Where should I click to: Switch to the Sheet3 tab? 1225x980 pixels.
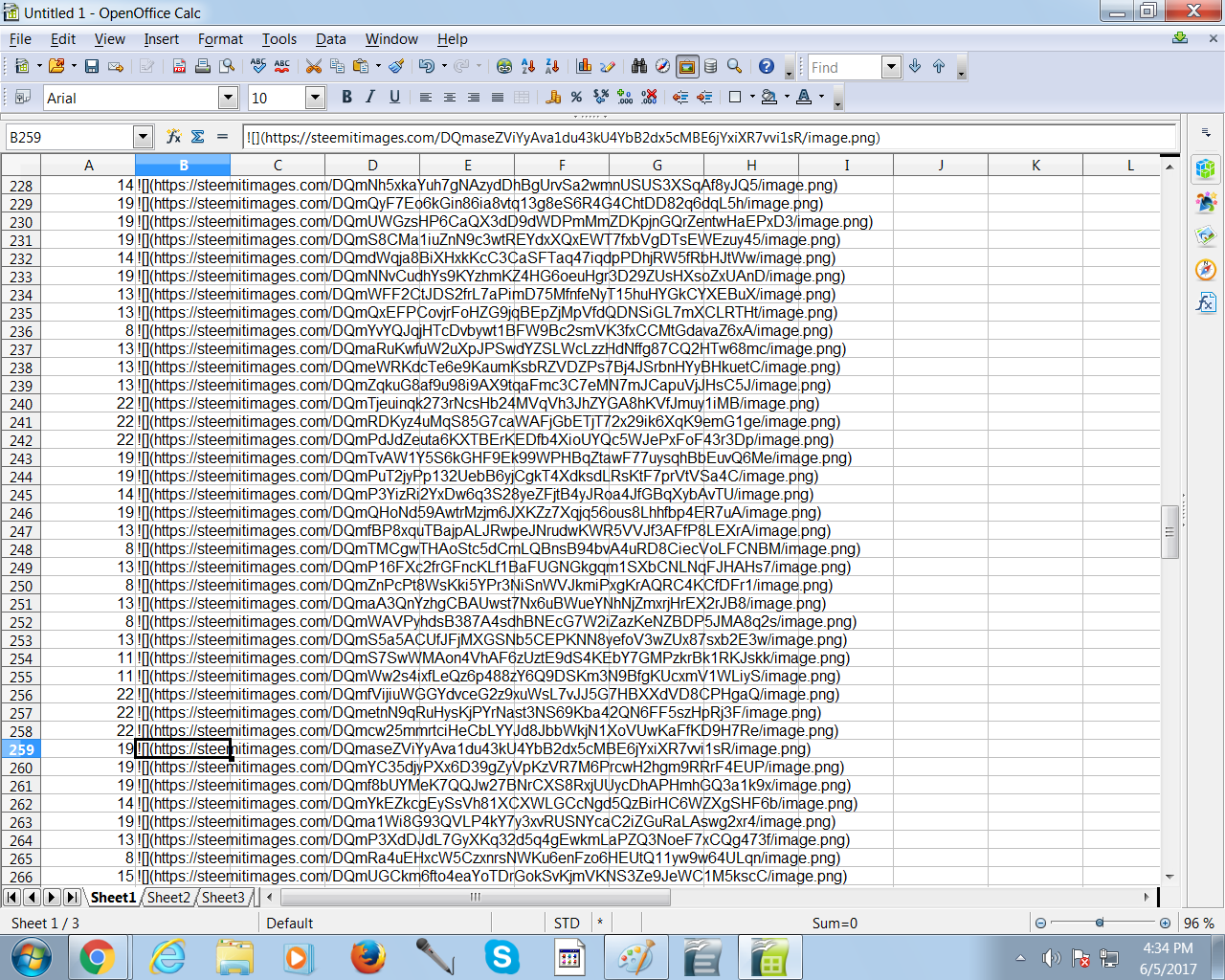click(x=223, y=897)
